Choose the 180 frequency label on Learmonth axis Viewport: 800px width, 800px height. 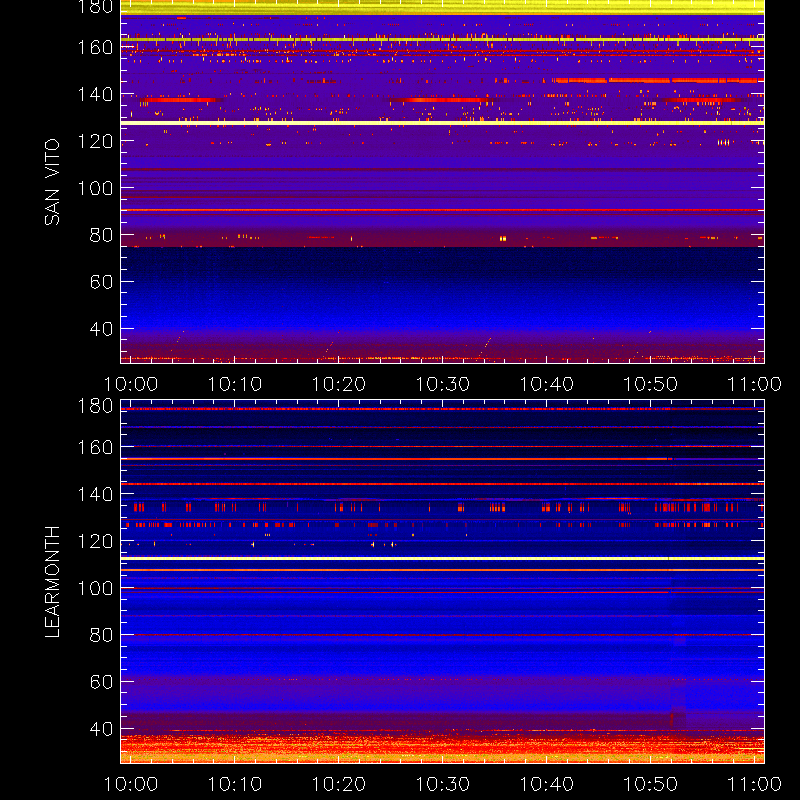(95, 406)
